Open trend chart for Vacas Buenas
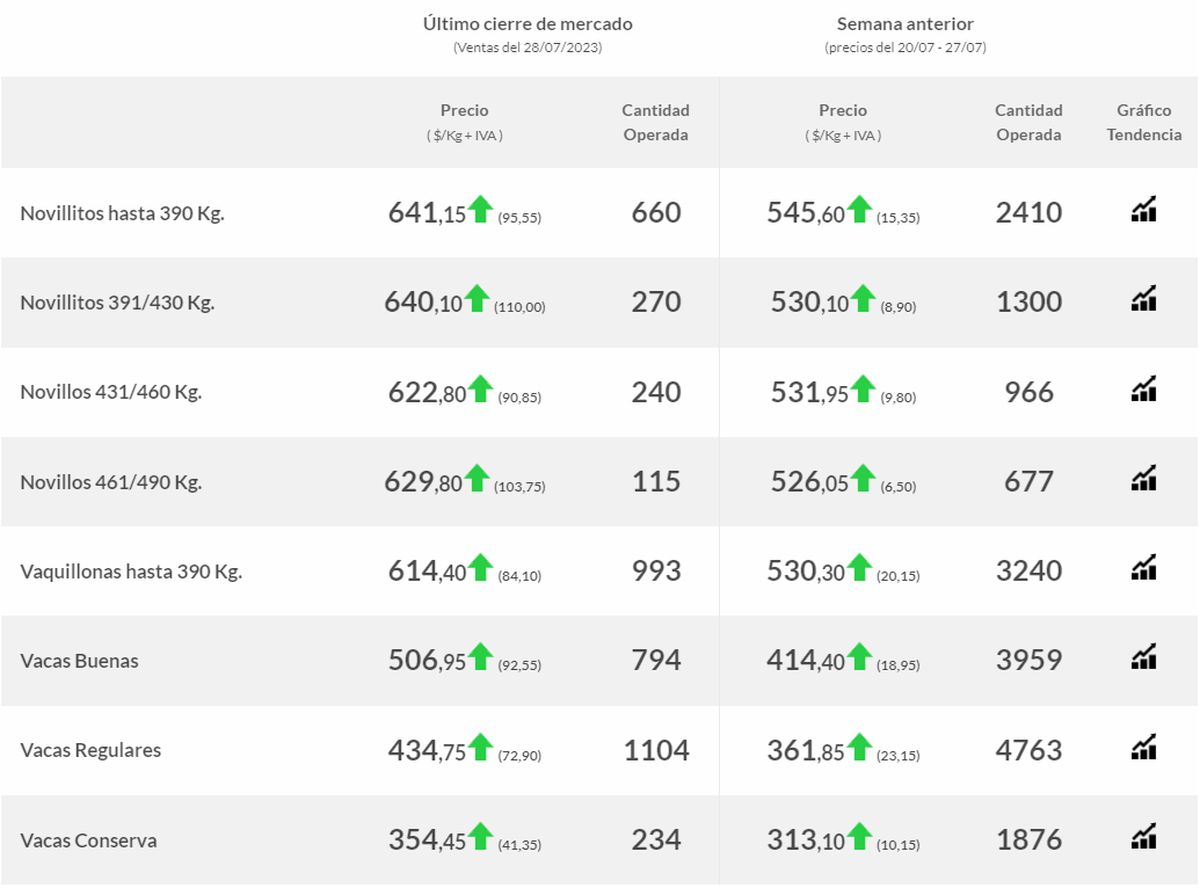The image size is (1200, 888). click(1144, 657)
